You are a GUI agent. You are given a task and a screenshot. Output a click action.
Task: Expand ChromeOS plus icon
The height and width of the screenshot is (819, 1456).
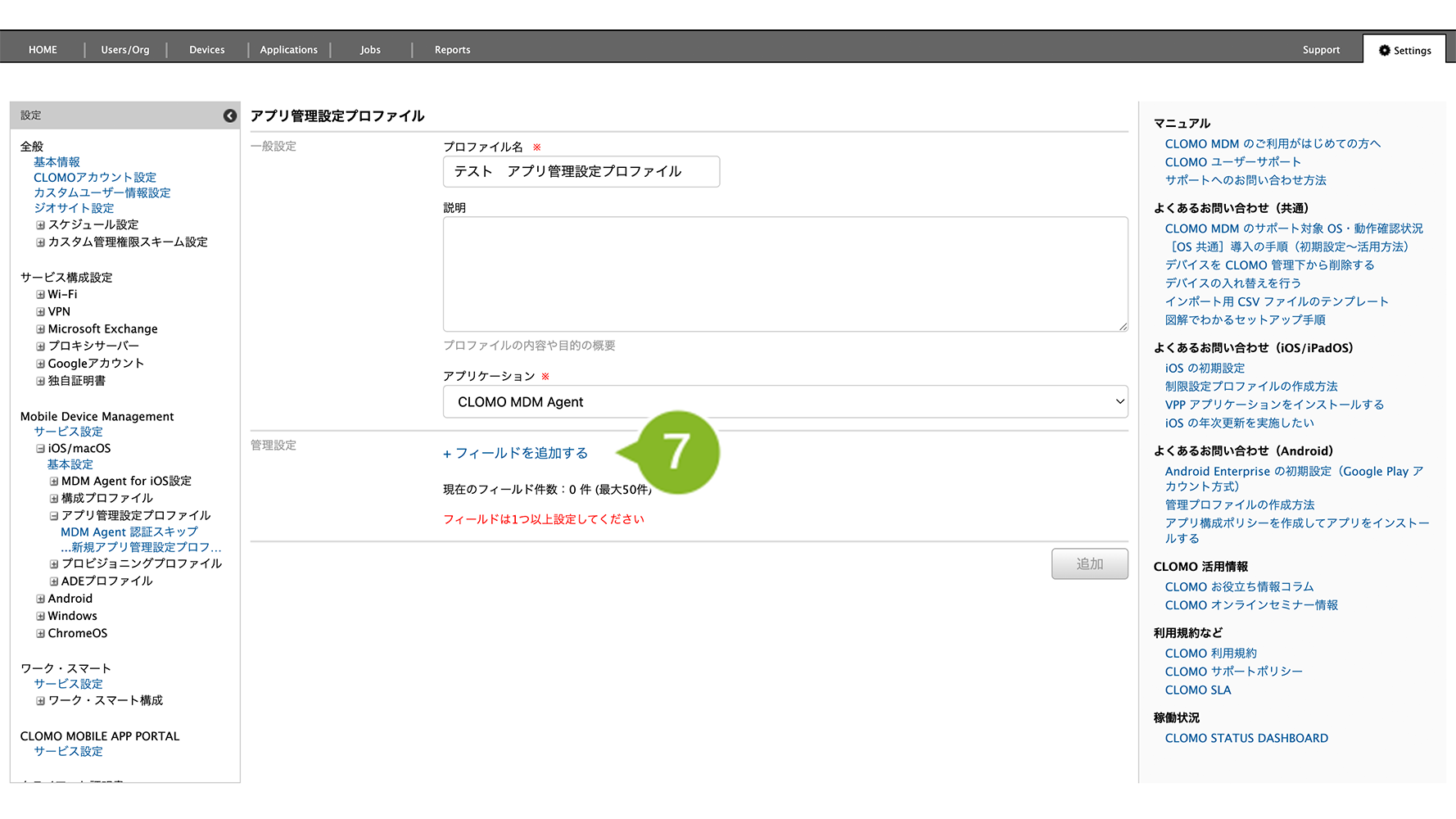(40, 634)
